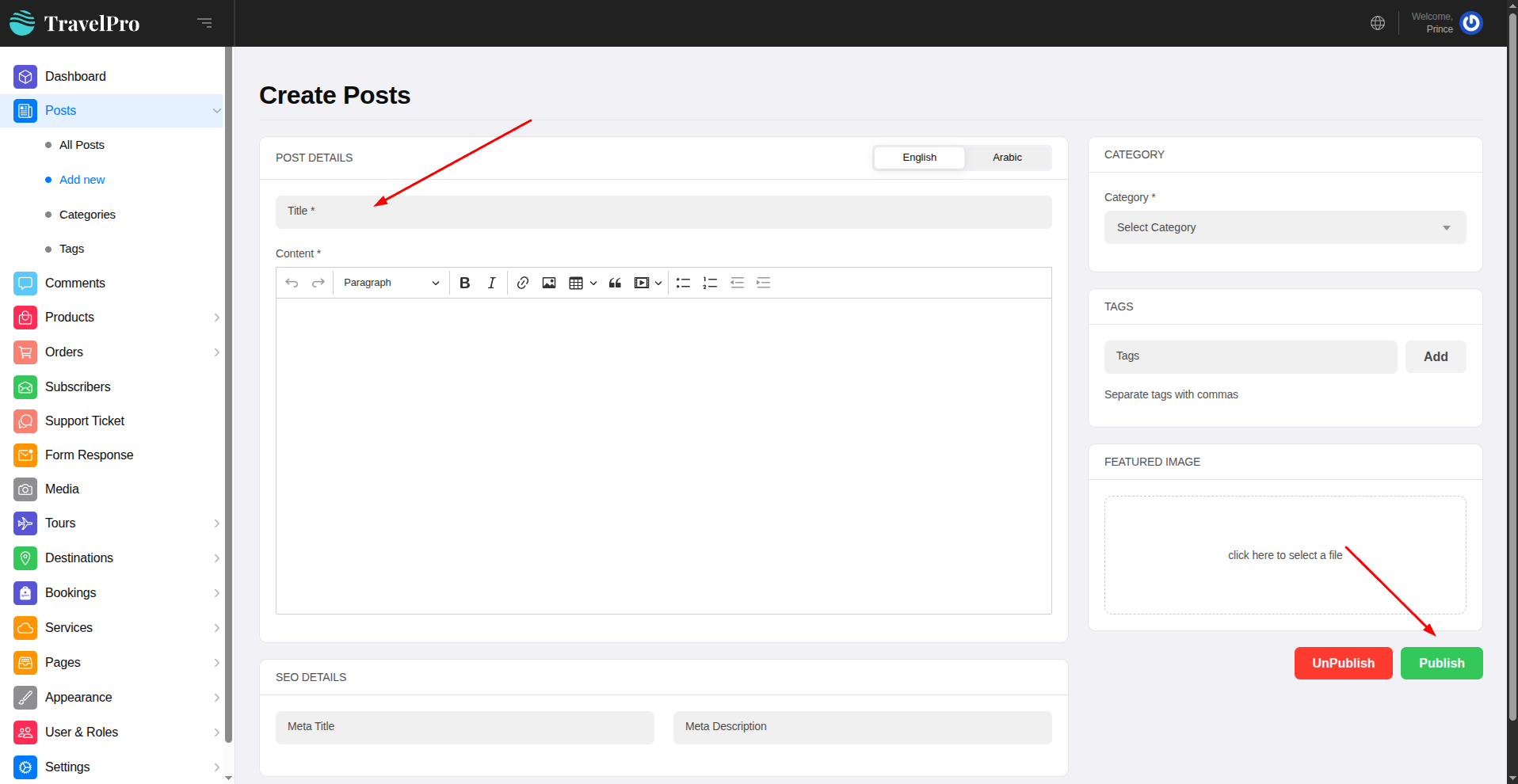1518x784 pixels.
Task: Open All Posts submenu item
Action: [82, 145]
